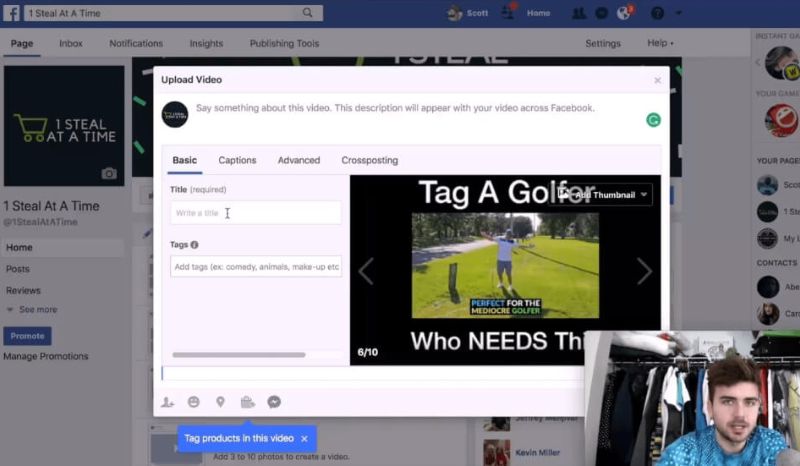Click the Facebook logo icon
Image resolution: width=800 pixels, height=466 pixels.
point(11,13)
